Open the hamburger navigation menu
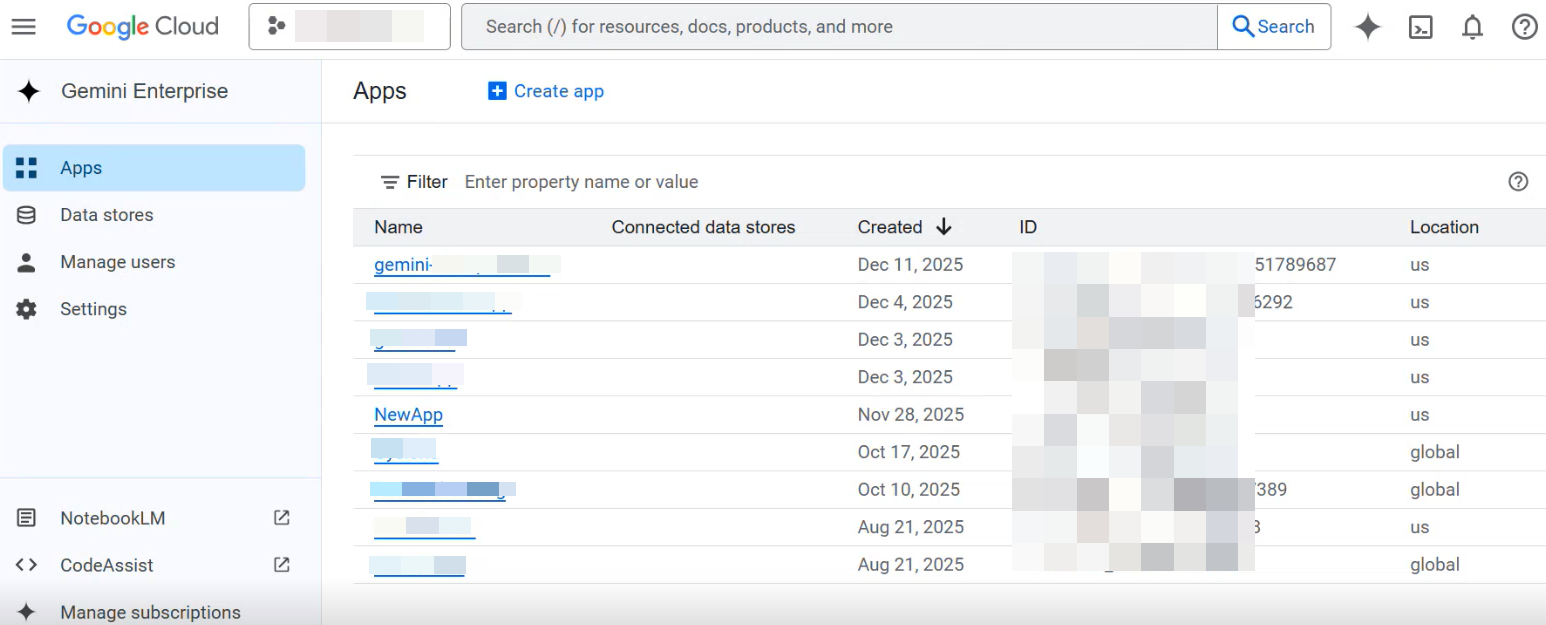The image size is (1546, 625). [24, 27]
